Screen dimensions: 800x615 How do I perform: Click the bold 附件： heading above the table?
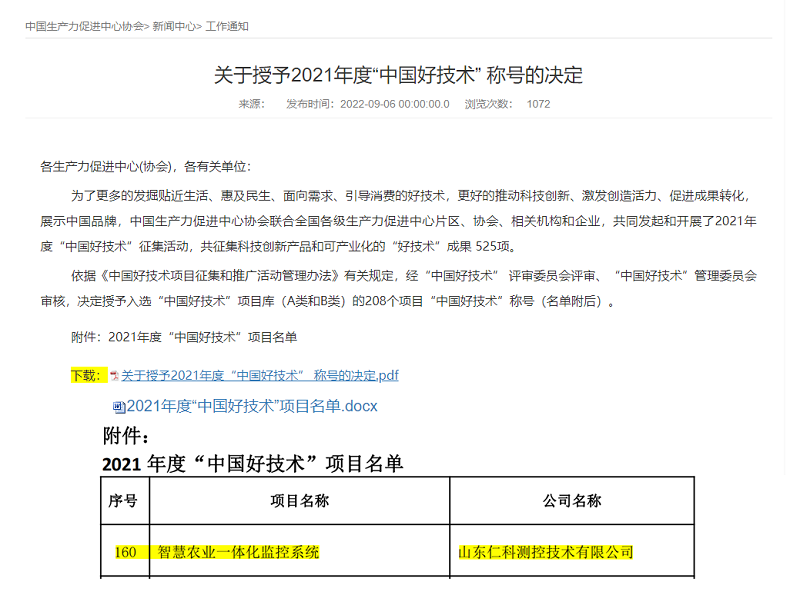[x=126, y=436]
